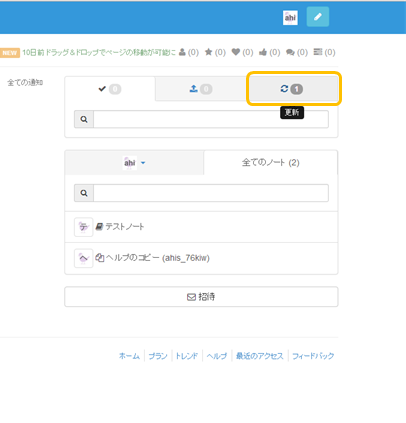Open the star favorites counter
406x423 pixels.
point(215,52)
